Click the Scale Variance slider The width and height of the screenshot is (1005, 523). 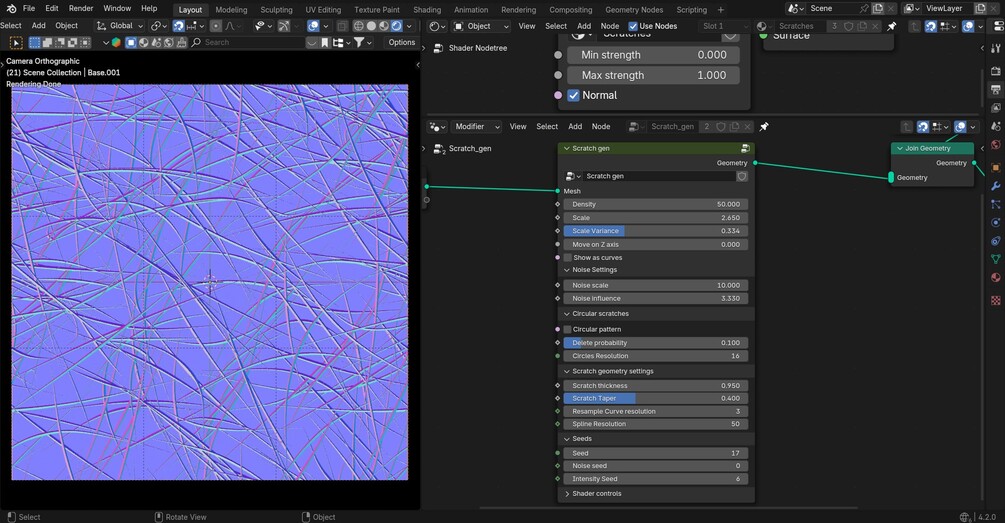click(655, 231)
